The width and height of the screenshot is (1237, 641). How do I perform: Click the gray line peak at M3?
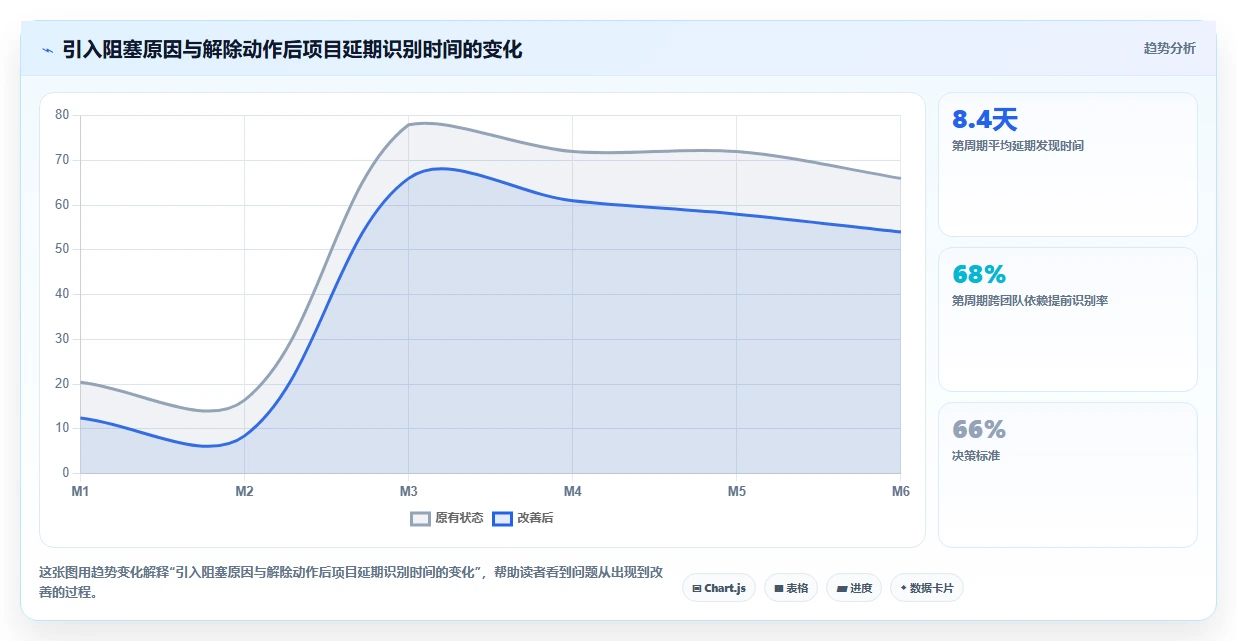click(x=408, y=124)
